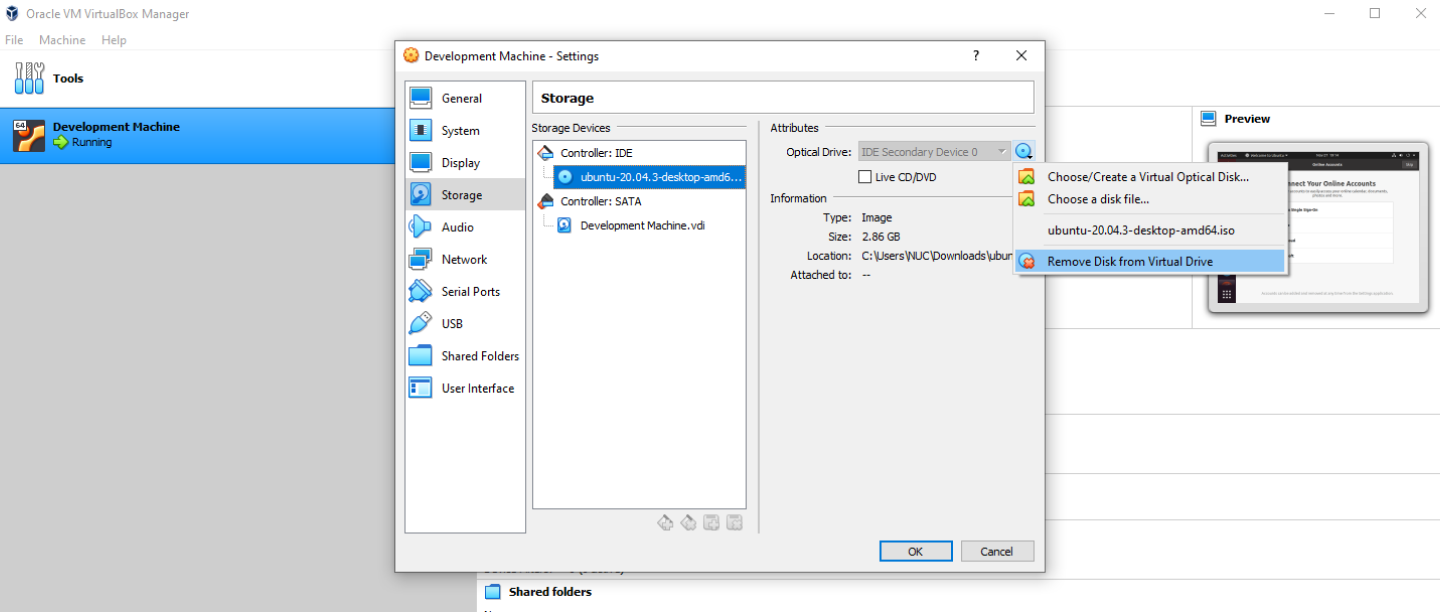Toggle the Live CD/DVD checkbox

pos(865,177)
